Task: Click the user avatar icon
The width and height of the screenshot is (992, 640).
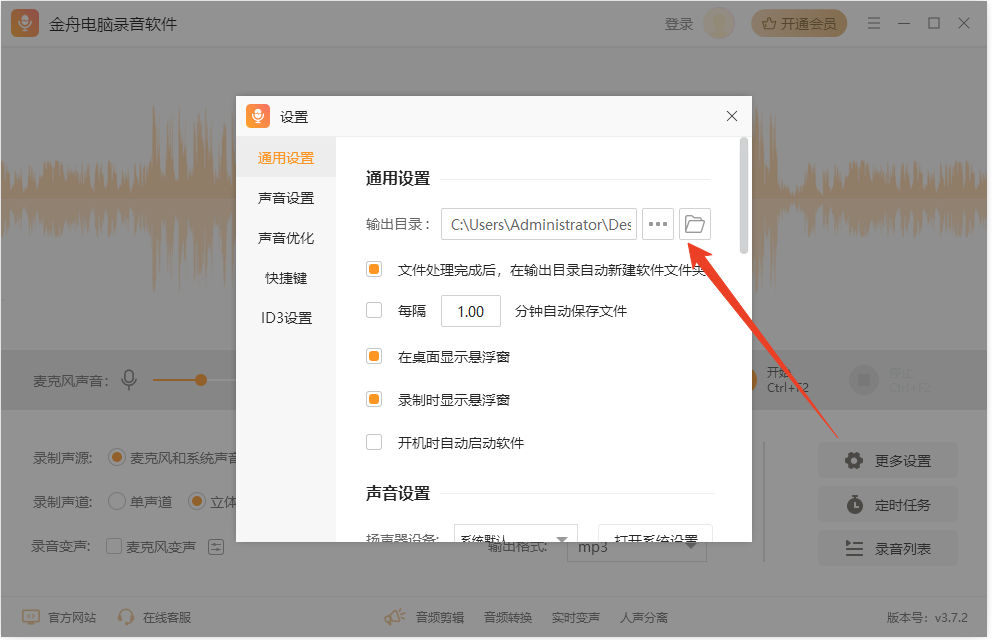Action: 719,23
